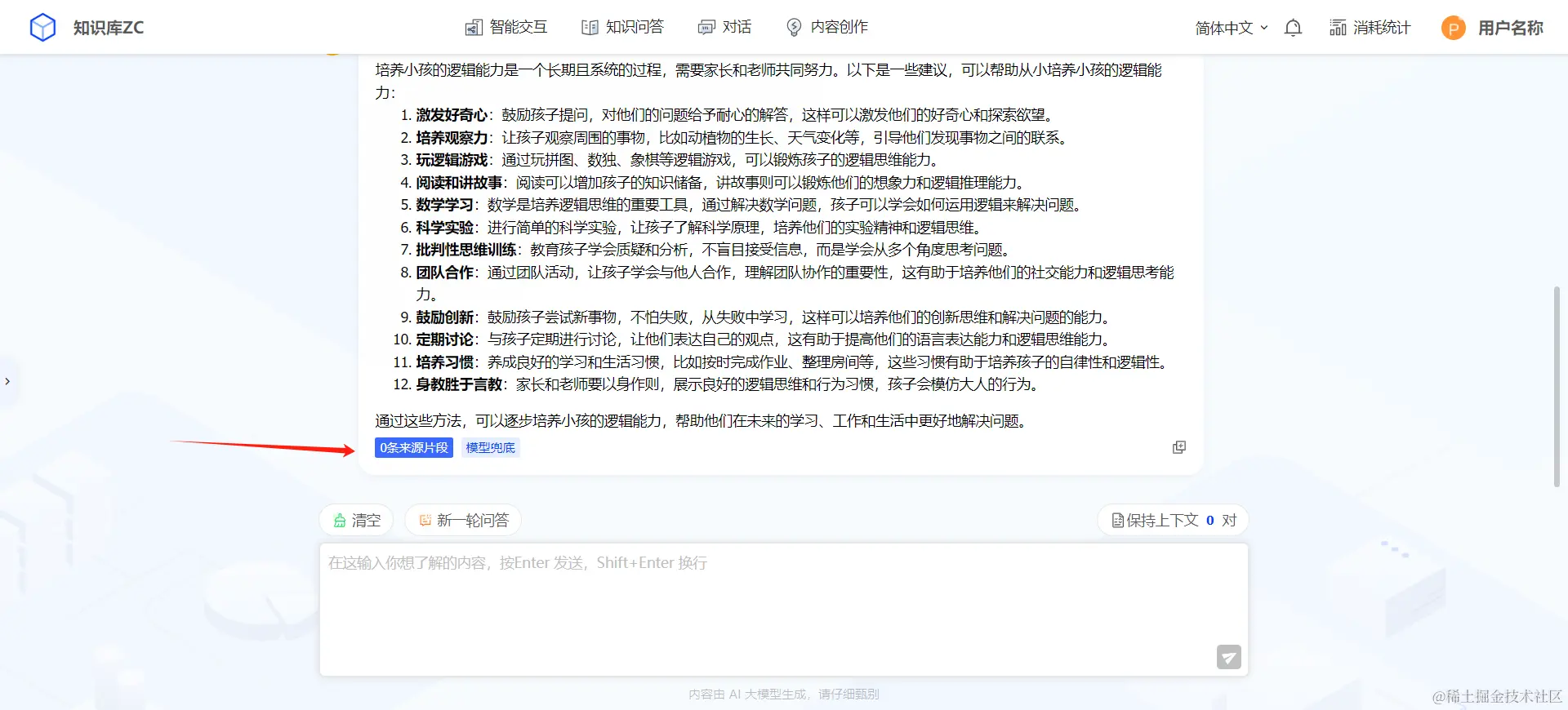Expand the 简体中文 language dropdown
This screenshot has width=1568, height=710.
pos(1232,28)
